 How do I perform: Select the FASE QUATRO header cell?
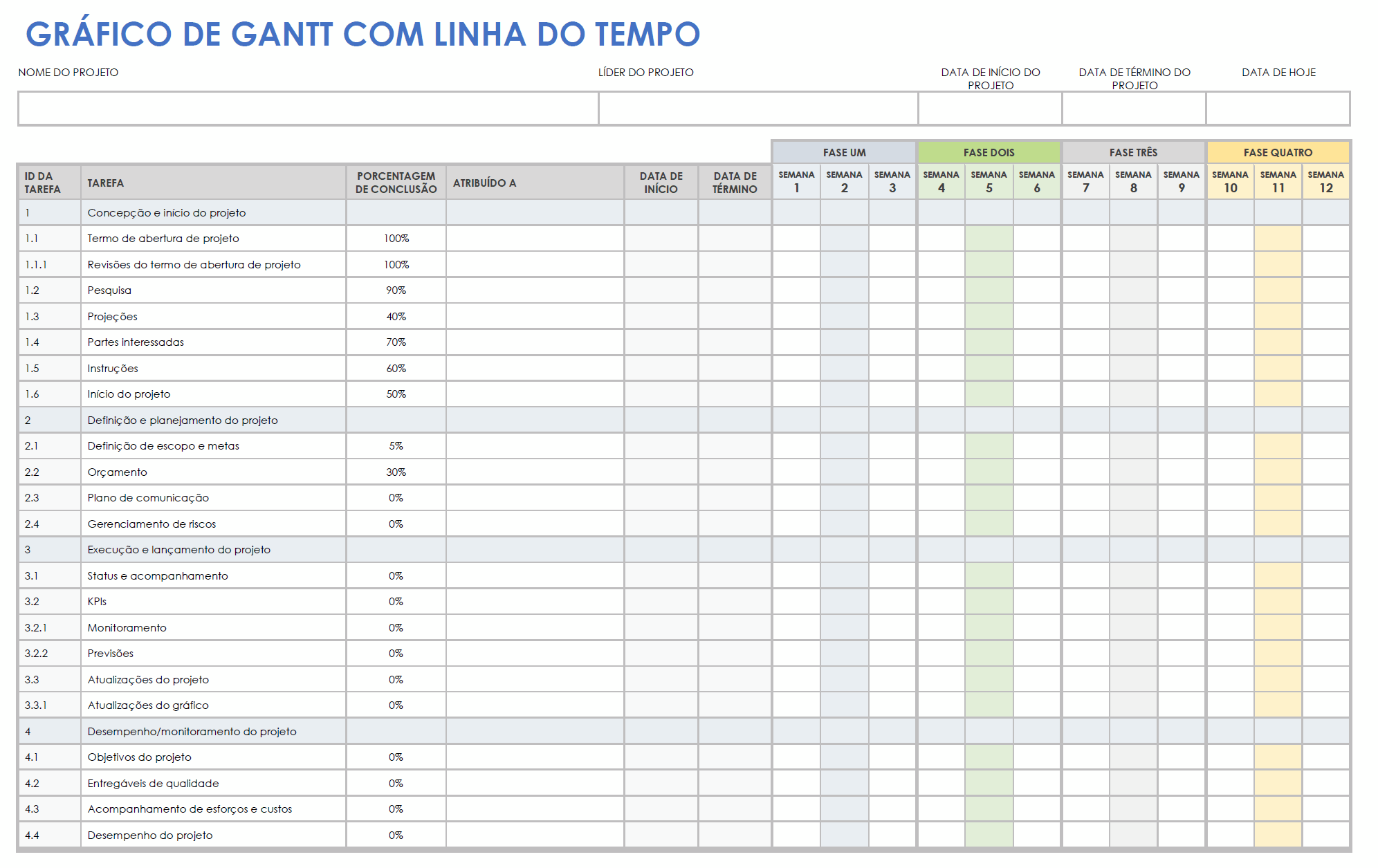[1278, 152]
